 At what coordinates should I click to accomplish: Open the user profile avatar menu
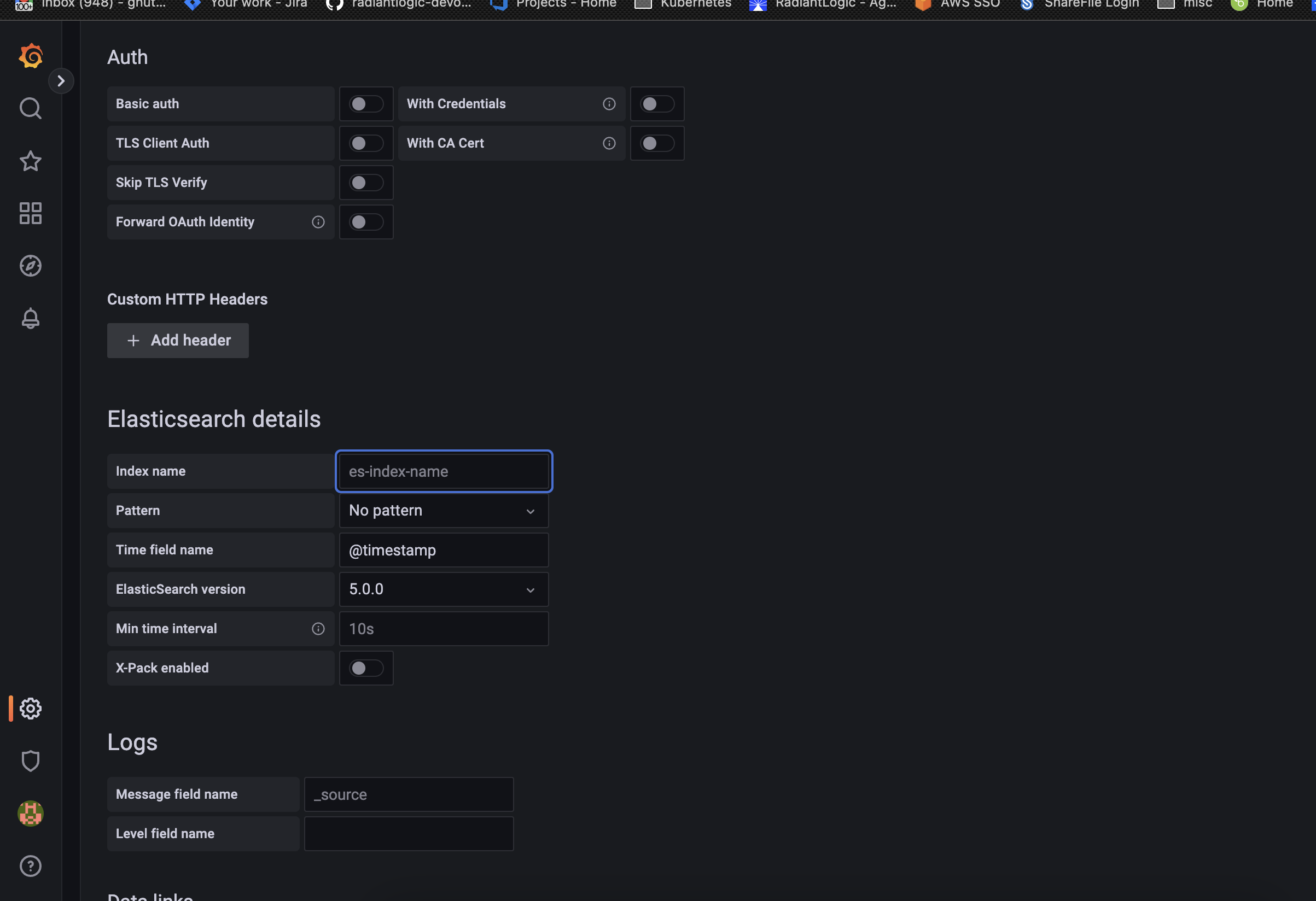click(30, 814)
